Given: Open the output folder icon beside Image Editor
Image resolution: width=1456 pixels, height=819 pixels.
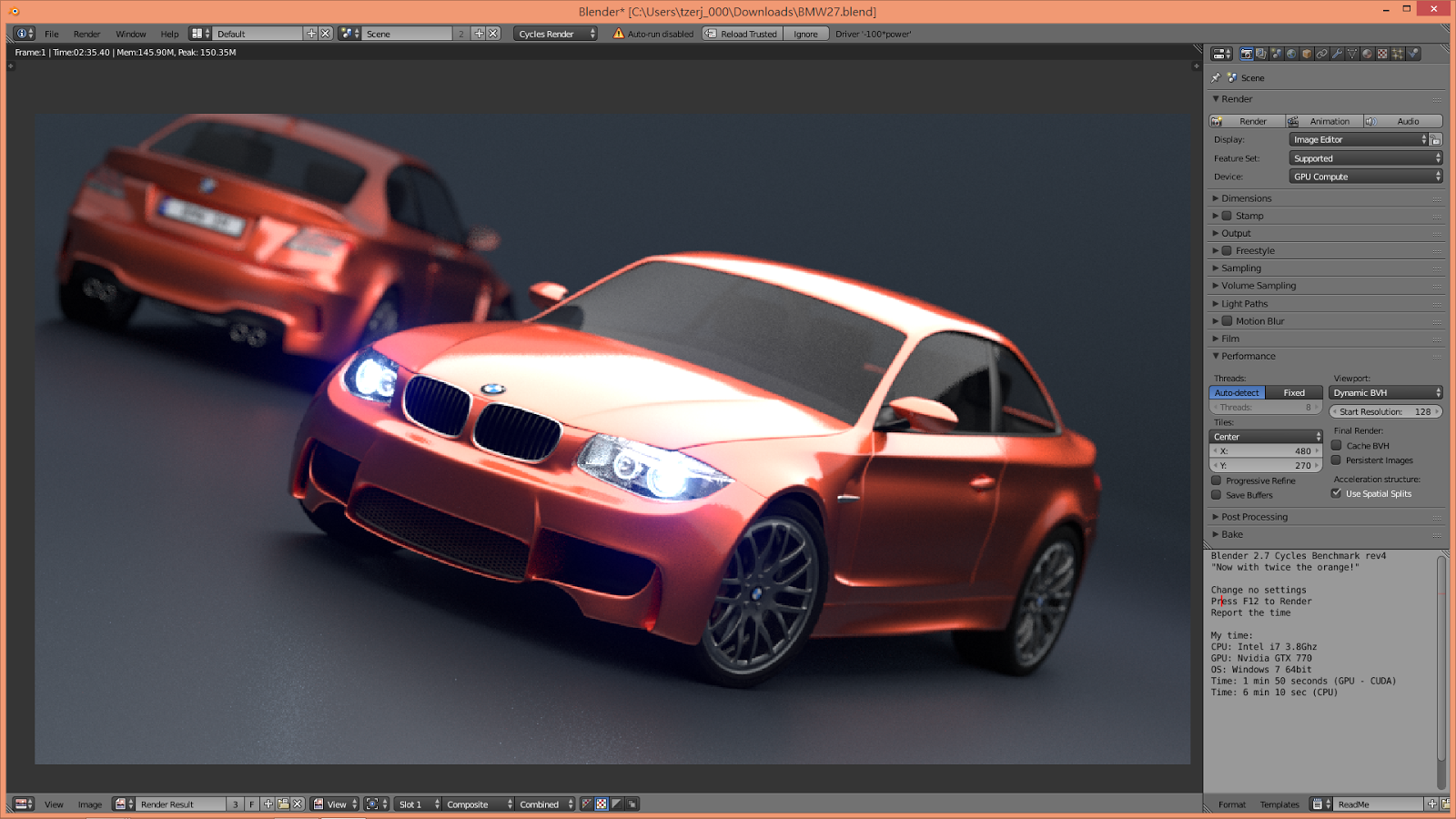Looking at the screenshot, I should point(1436,140).
